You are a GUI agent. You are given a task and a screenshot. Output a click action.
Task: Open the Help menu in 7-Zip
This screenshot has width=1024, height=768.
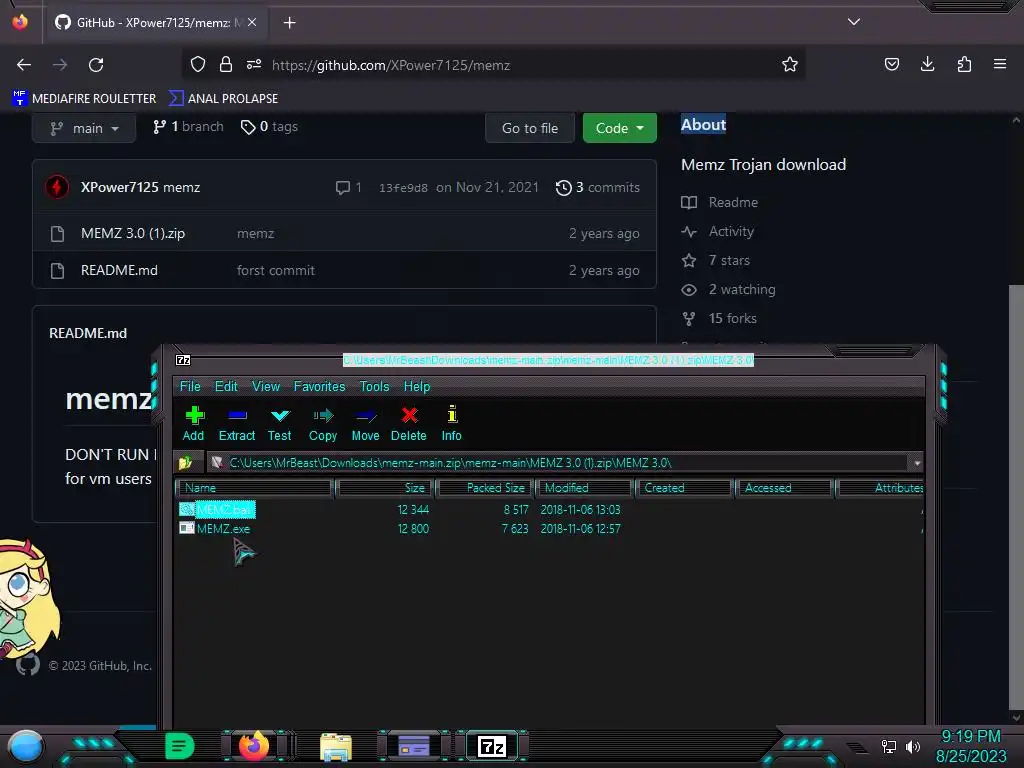[x=417, y=386]
